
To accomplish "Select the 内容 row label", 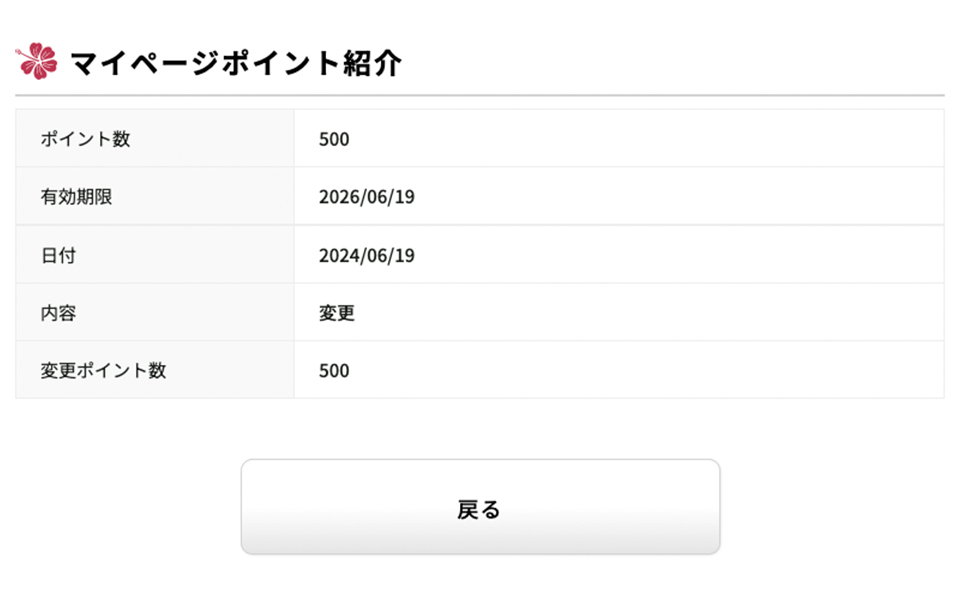I will click(x=58, y=313).
